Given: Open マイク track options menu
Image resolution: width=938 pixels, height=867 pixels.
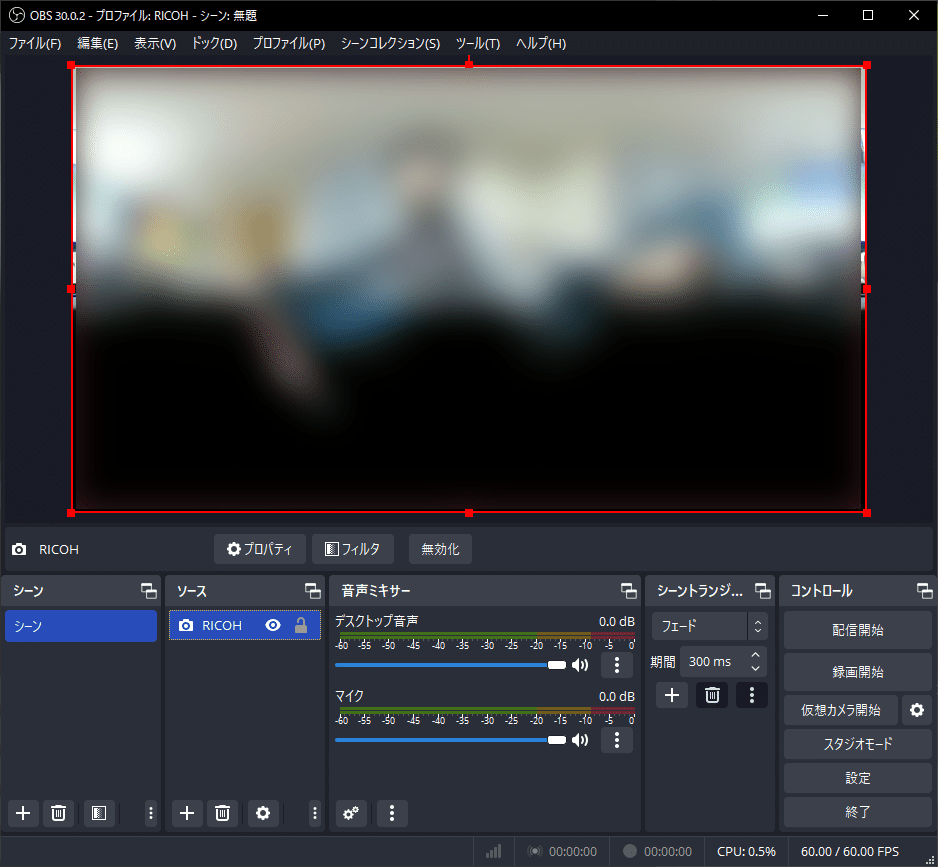Looking at the screenshot, I should [617, 740].
